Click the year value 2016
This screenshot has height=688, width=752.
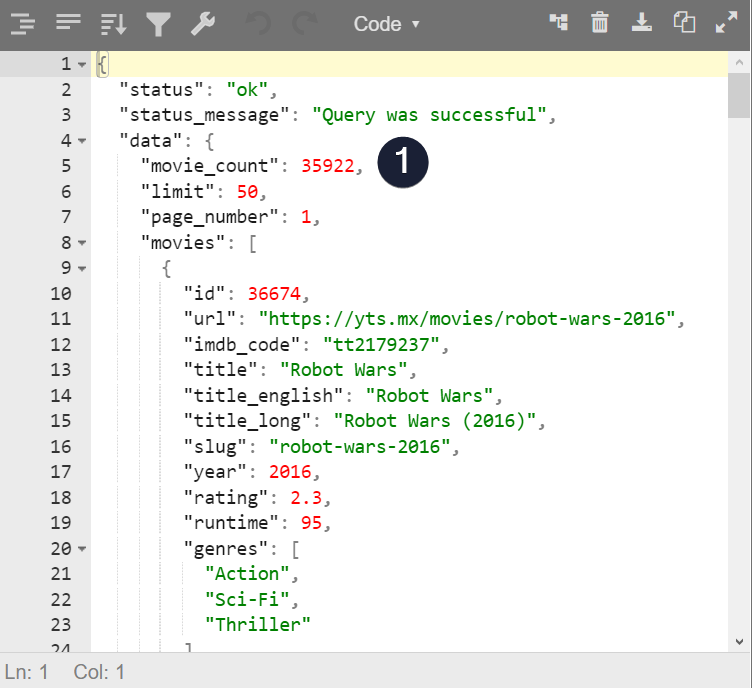290,472
